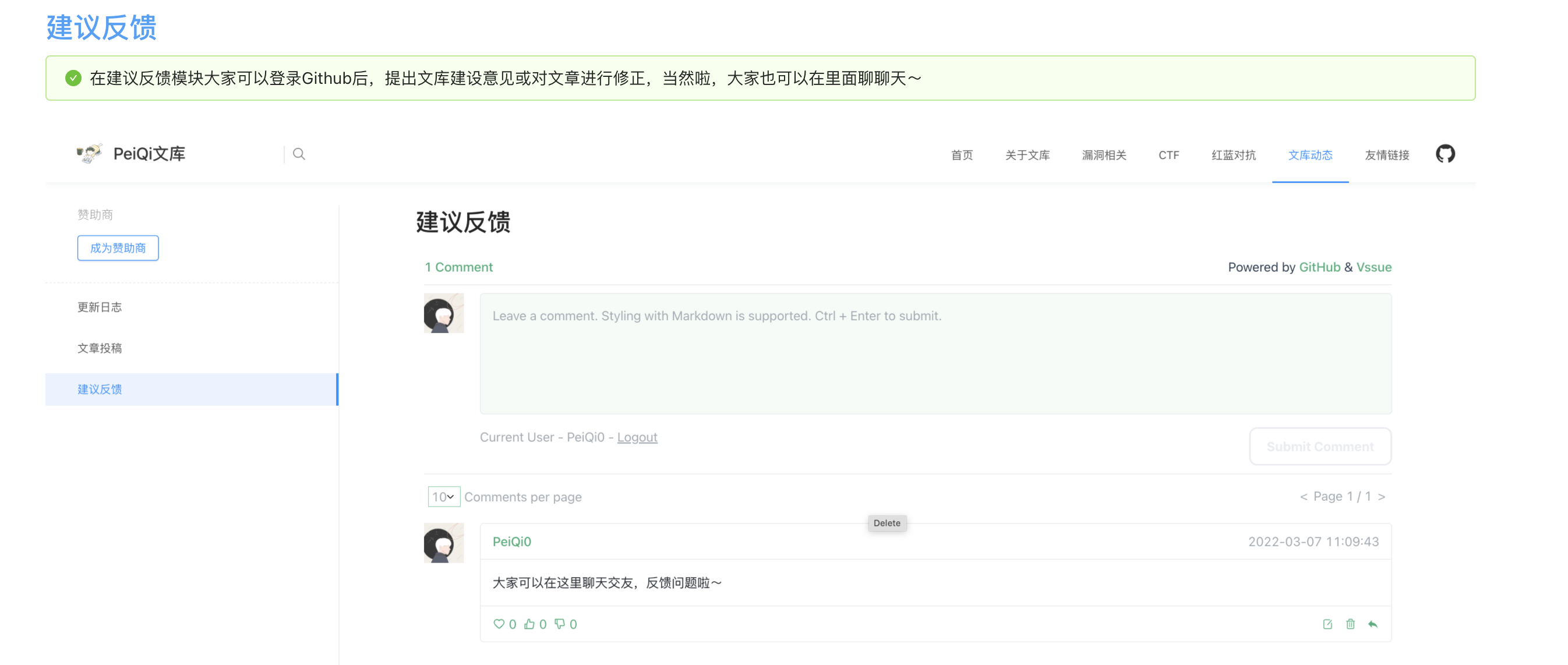Go to previous comments page arrow

coord(1303,497)
